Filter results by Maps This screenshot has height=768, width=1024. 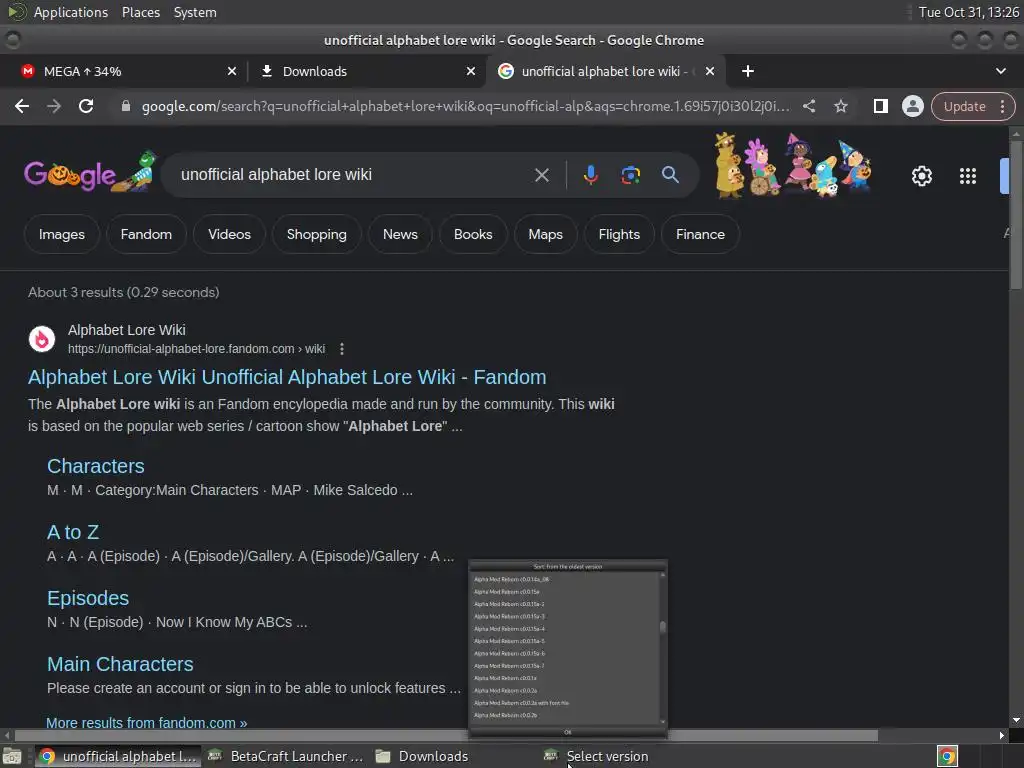(x=545, y=234)
